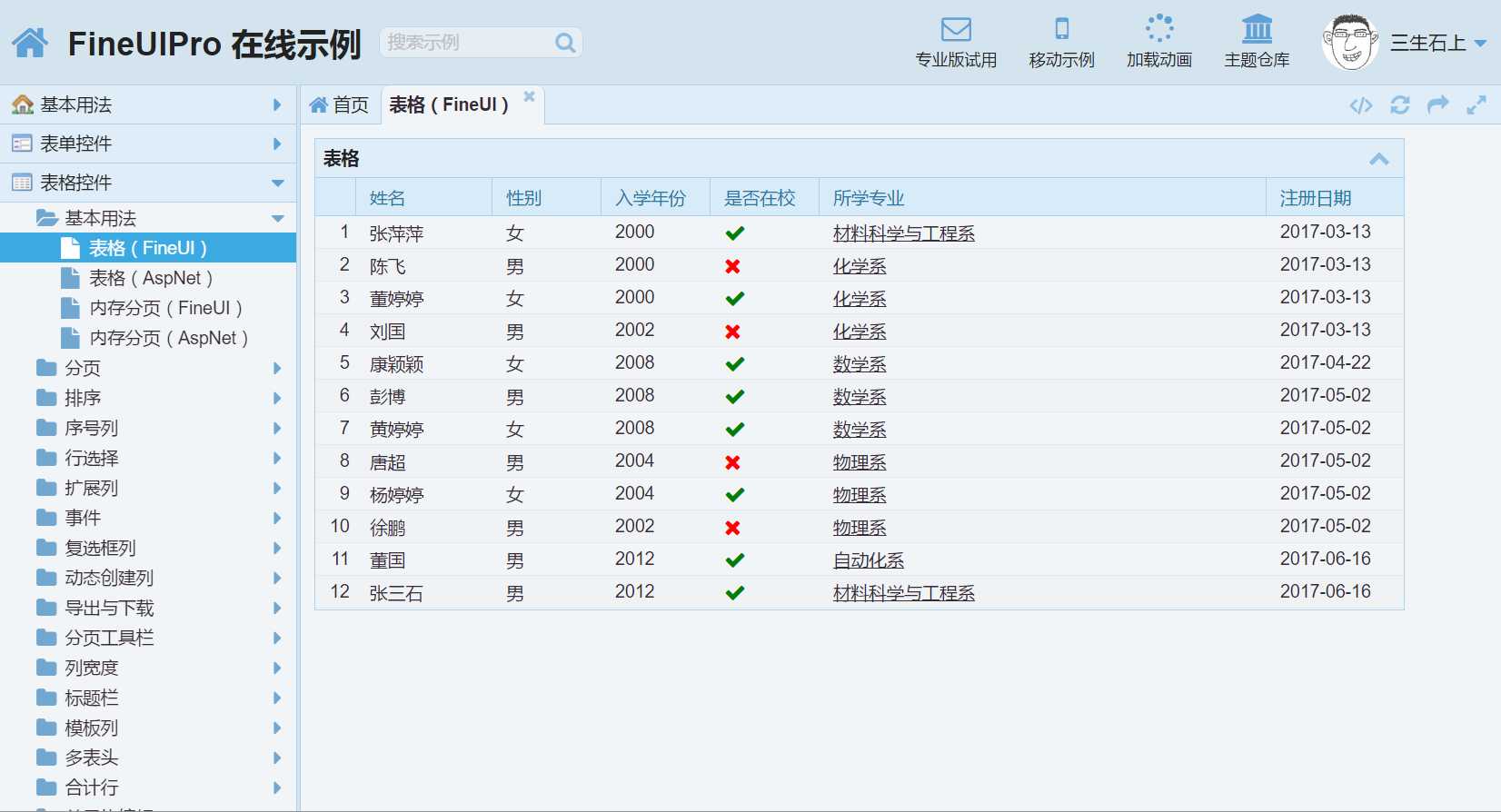Open the 三生石上 user dropdown
This screenshot has height=812, width=1501.
1438,43
